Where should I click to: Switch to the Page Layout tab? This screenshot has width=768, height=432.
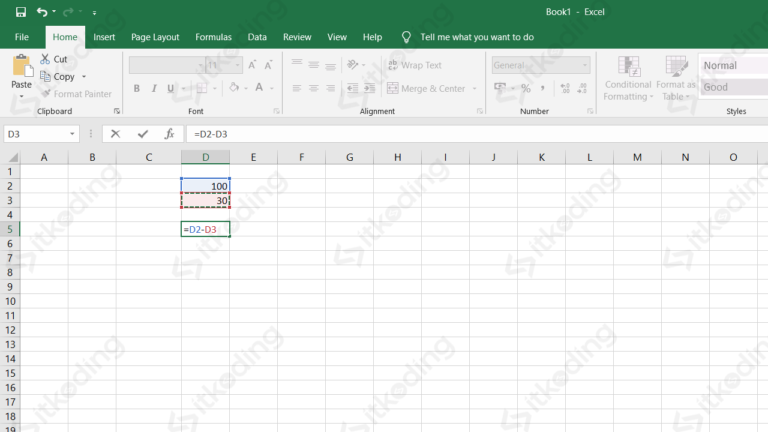coord(155,37)
